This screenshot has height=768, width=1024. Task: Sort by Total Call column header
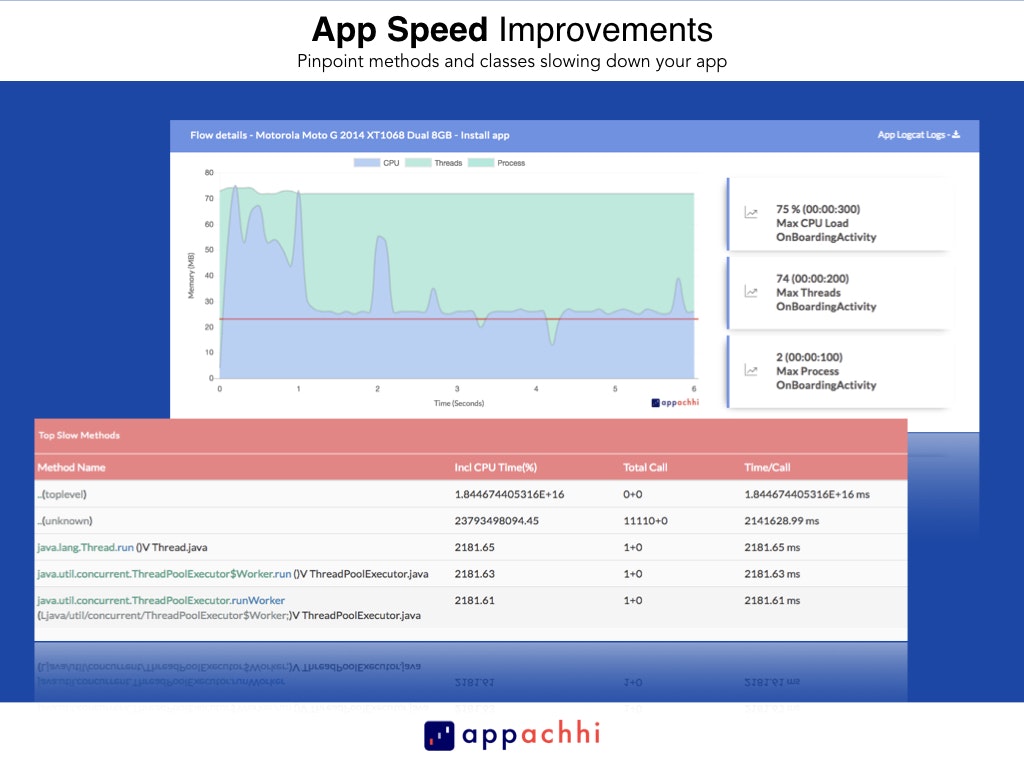645,468
